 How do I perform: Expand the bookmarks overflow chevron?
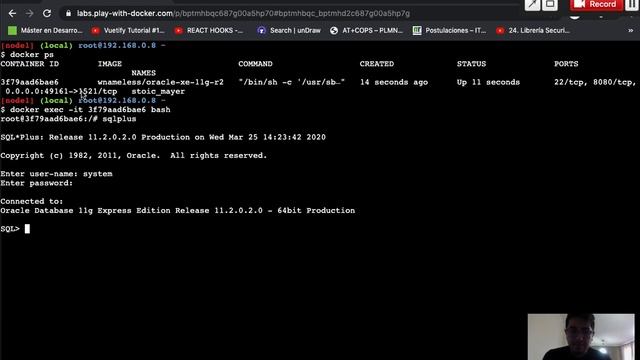631,31
